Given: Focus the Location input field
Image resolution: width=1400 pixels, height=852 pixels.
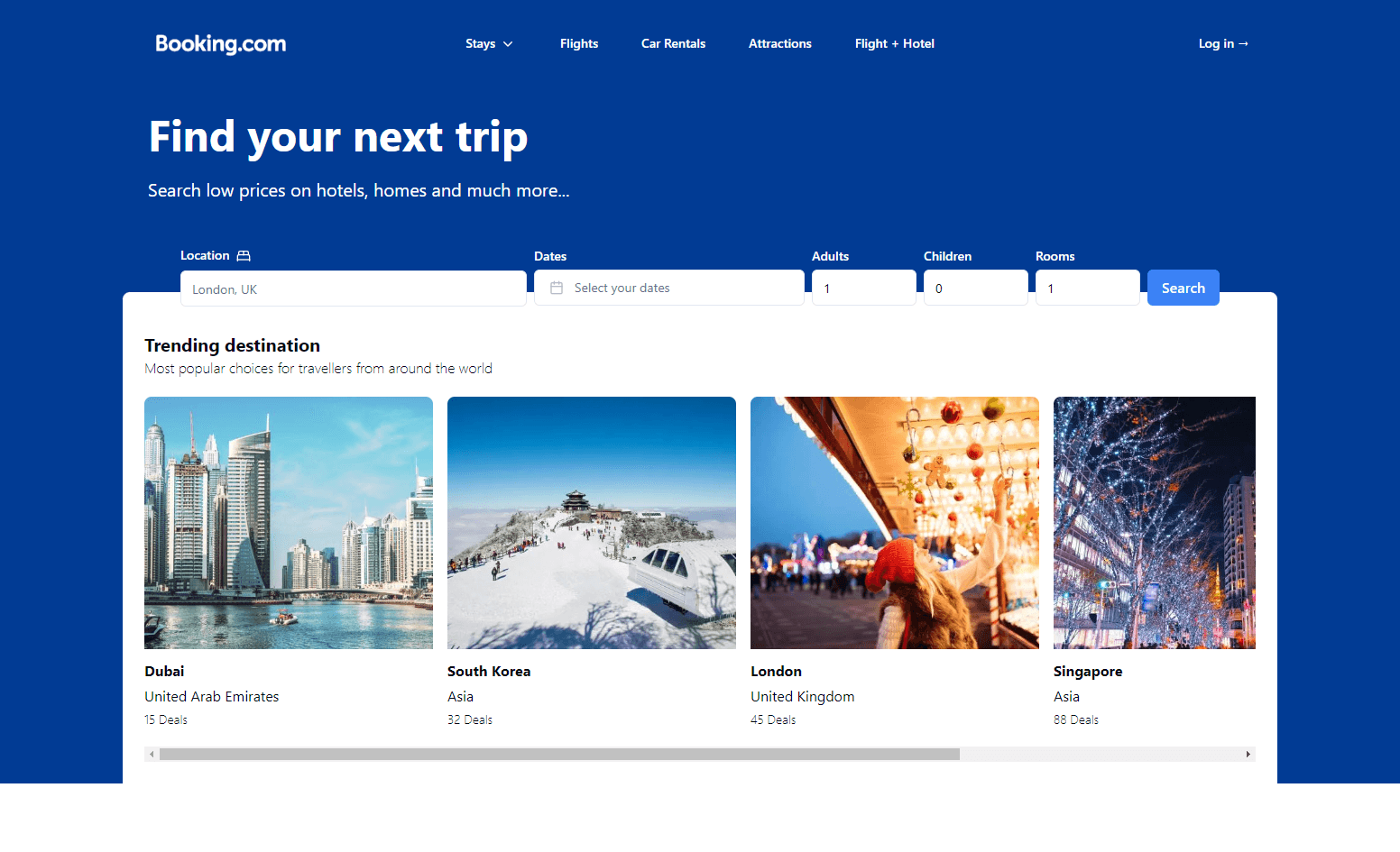Looking at the screenshot, I should [354, 289].
